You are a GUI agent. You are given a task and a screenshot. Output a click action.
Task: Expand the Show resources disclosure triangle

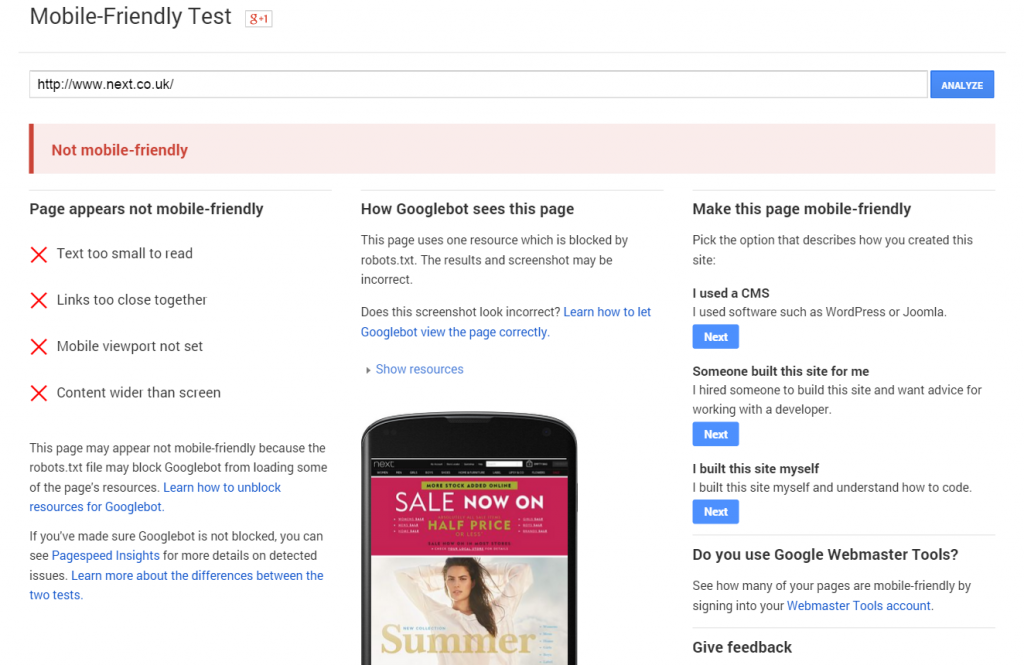click(368, 370)
